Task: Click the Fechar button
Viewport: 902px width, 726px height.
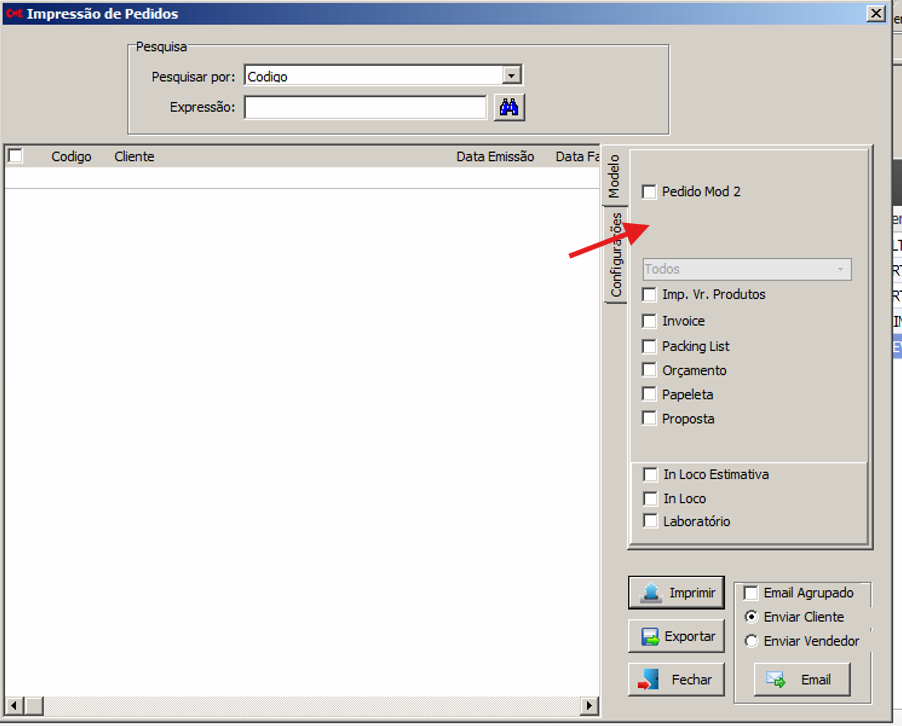Action: tap(676, 679)
